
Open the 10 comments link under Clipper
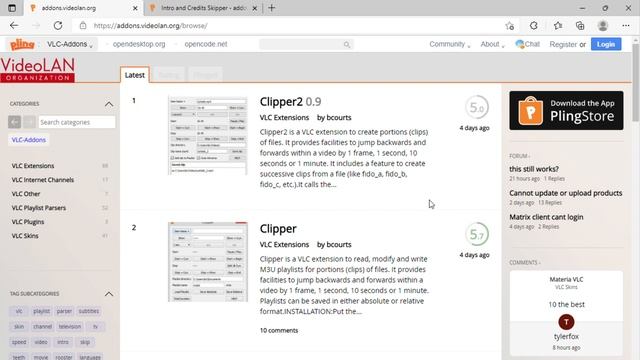279,331
